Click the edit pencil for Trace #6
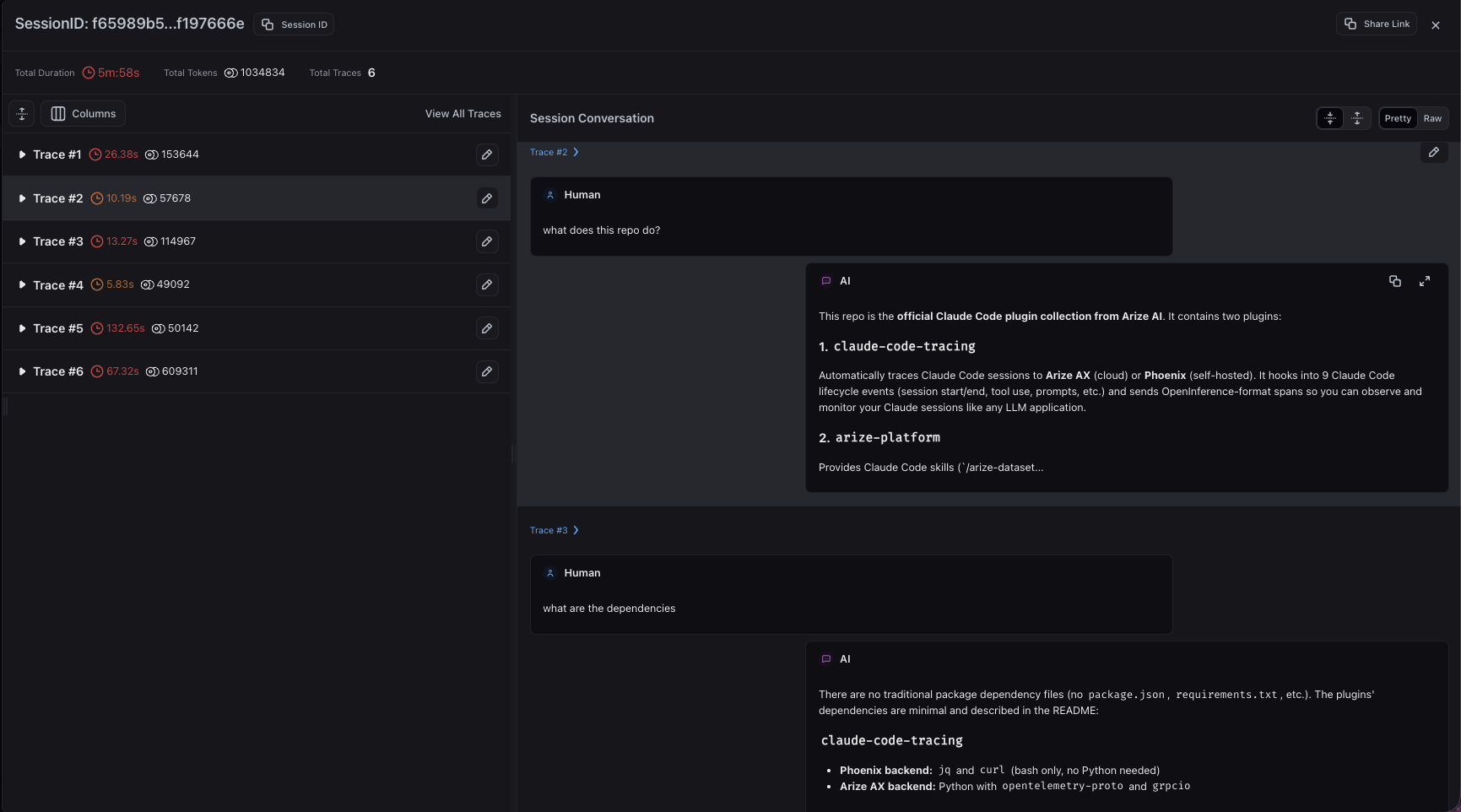 (x=487, y=371)
